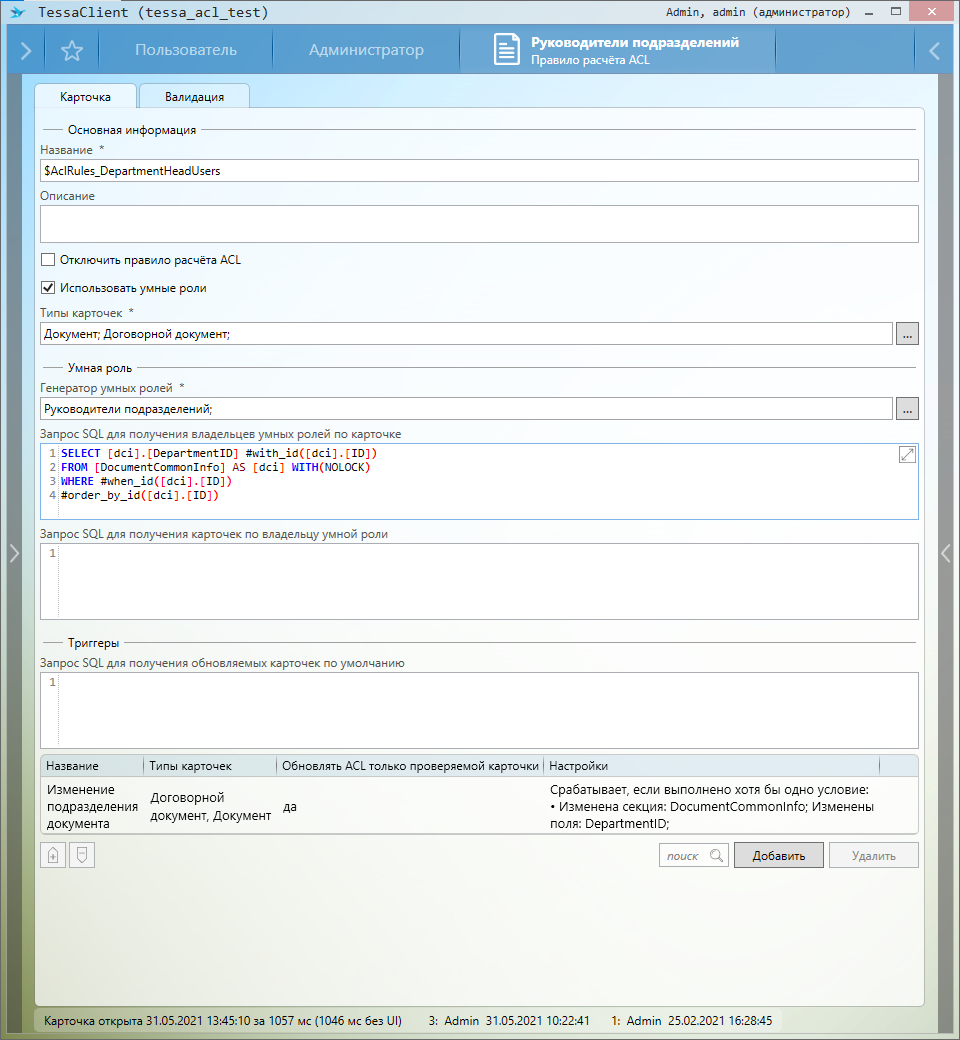Uncheck 'Использовать умные роли' checkbox
The image size is (960, 1040).
pyautogui.click(x=48, y=288)
